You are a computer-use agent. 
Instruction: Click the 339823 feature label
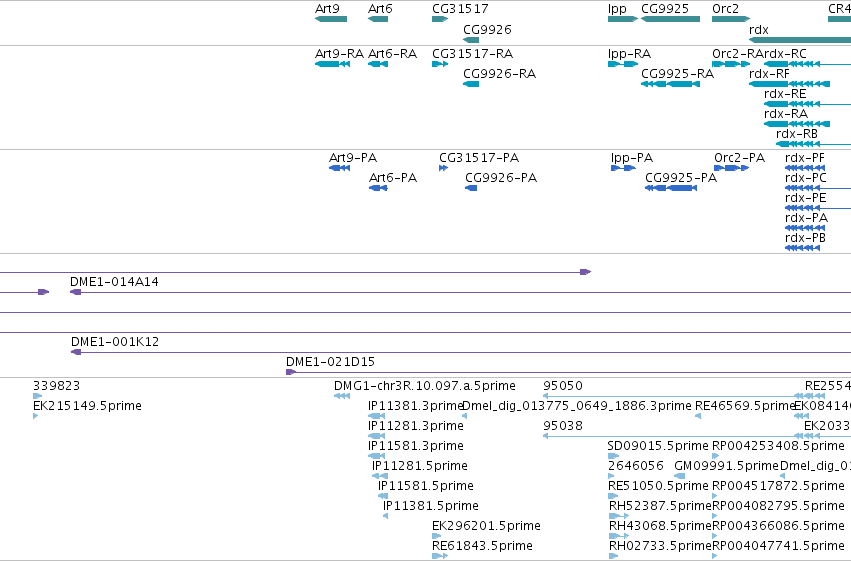56,386
